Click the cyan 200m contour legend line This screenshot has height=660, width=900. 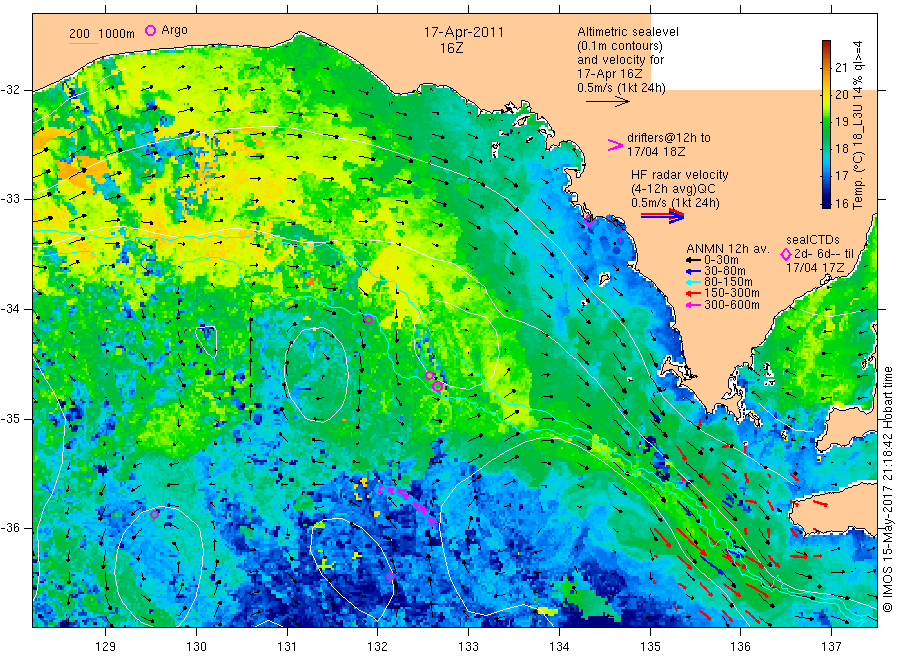[x=83, y=42]
